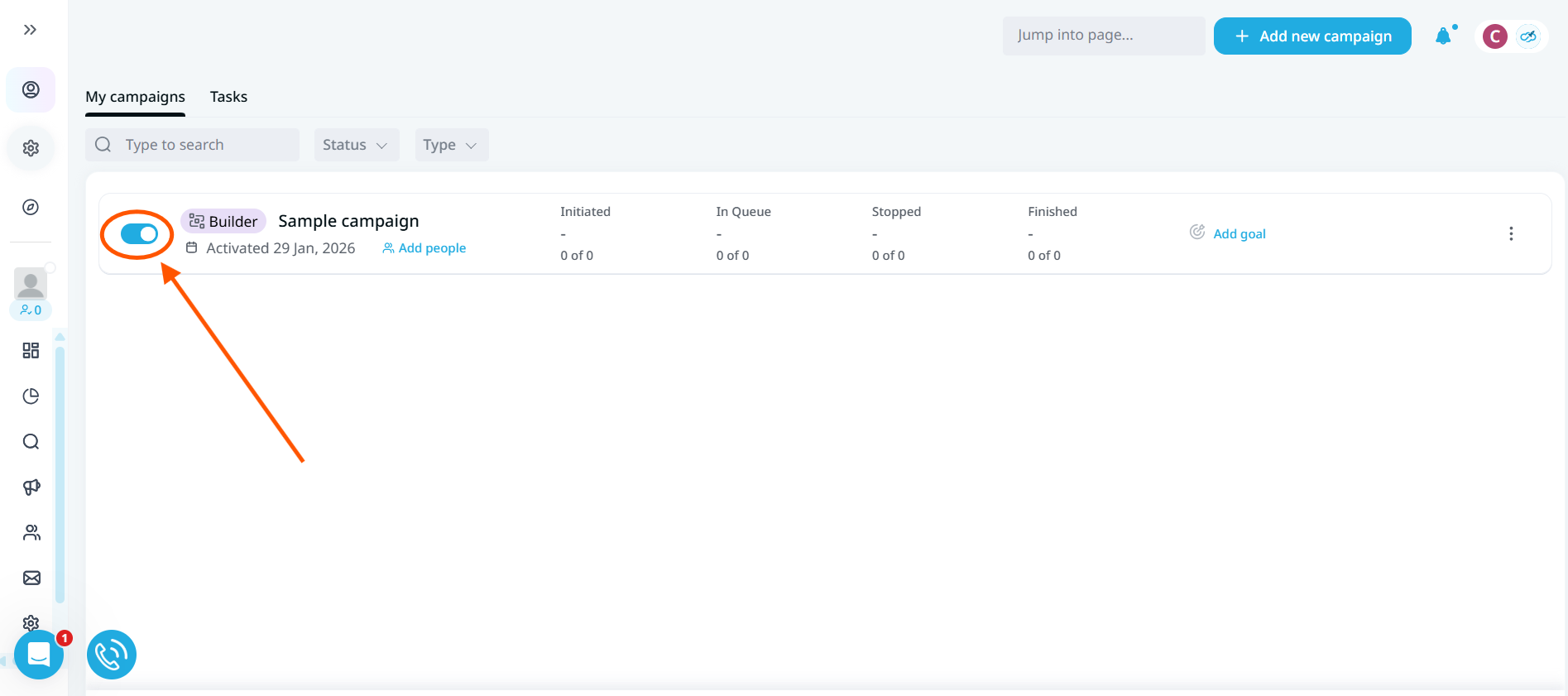Image resolution: width=1568 pixels, height=696 pixels.
Task: Click the phone call floating button
Action: 112,655
